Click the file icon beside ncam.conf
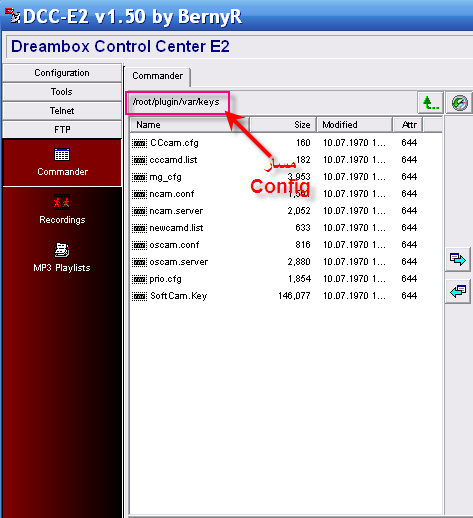473x518 pixels. point(139,194)
